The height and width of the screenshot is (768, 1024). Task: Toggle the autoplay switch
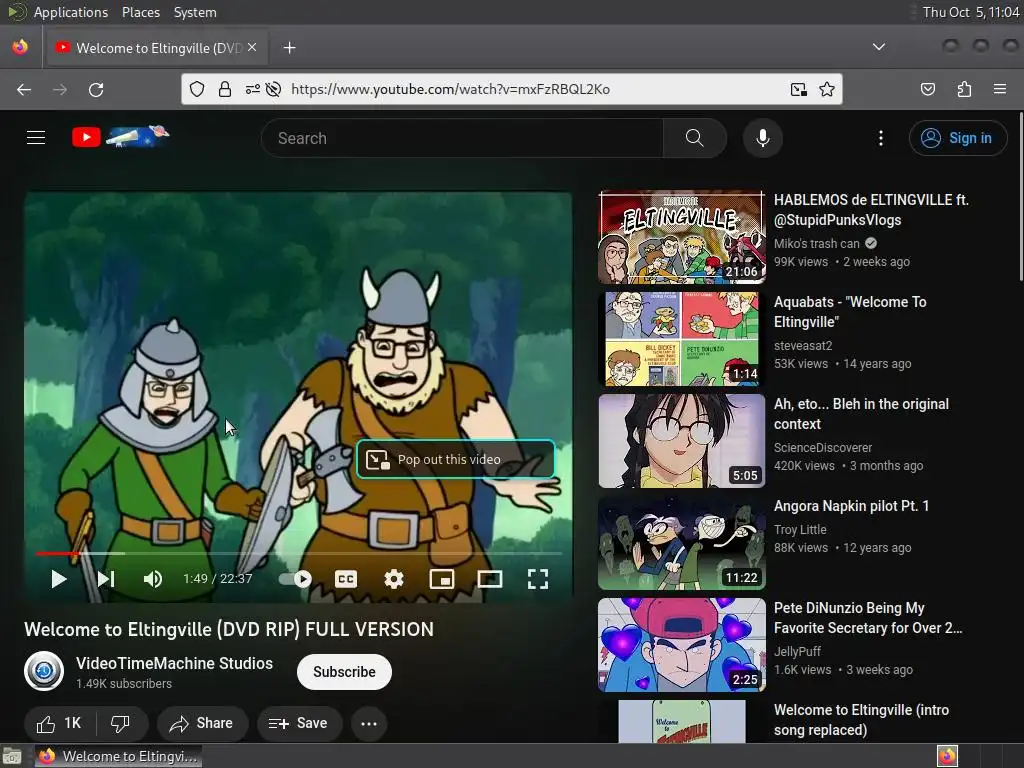[x=295, y=579]
